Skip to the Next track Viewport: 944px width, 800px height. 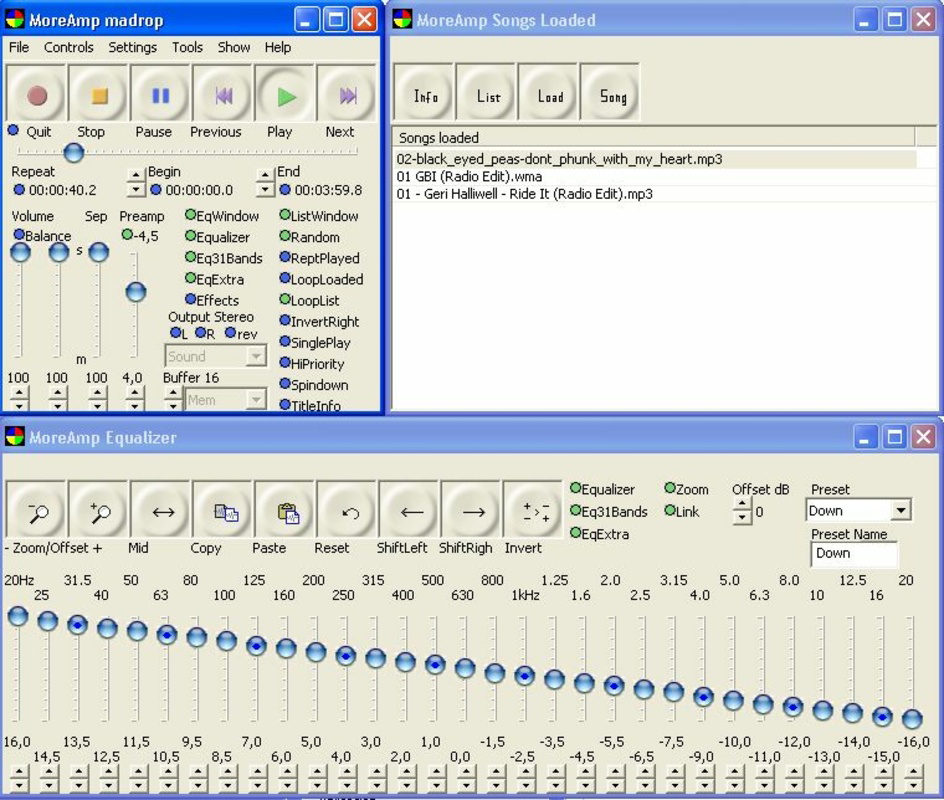(x=347, y=95)
